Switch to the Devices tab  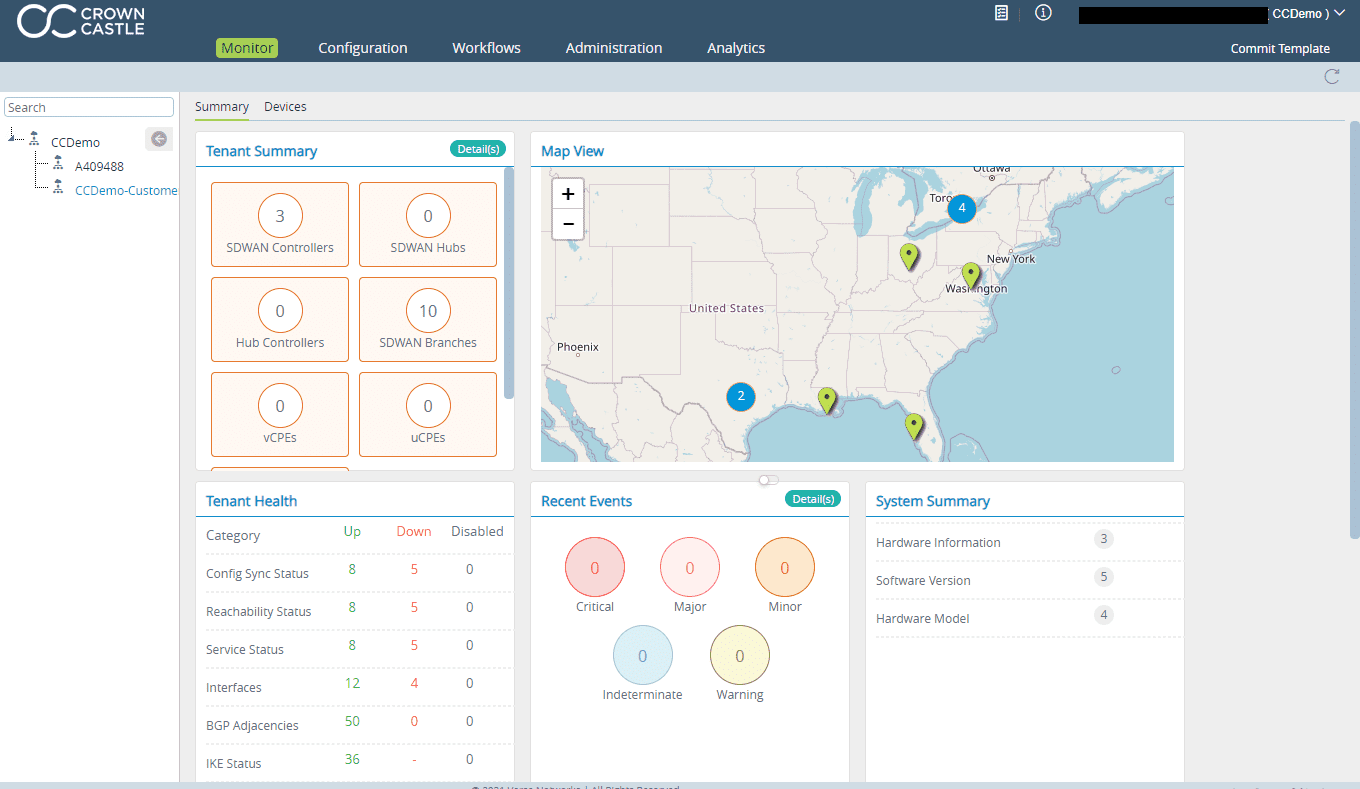(x=285, y=107)
